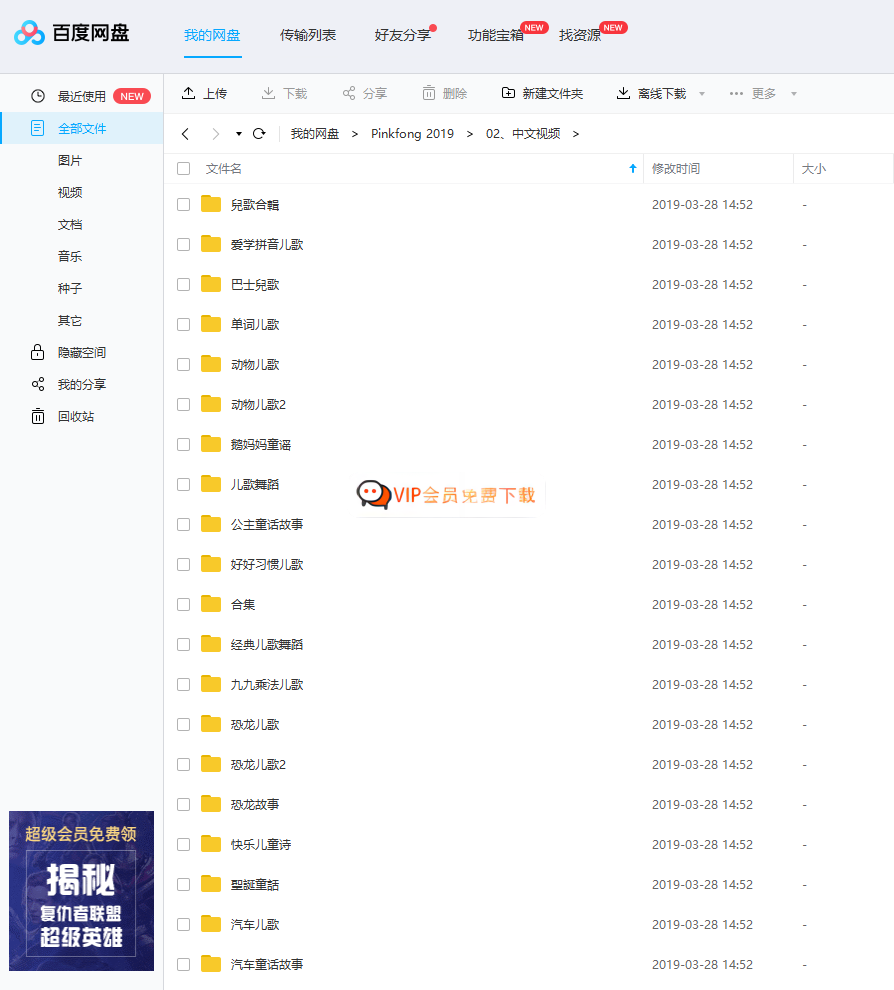Click Pinkfong 2019 in breadcrumb
The width and height of the screenshot is (894, 990).
point(412,134)
